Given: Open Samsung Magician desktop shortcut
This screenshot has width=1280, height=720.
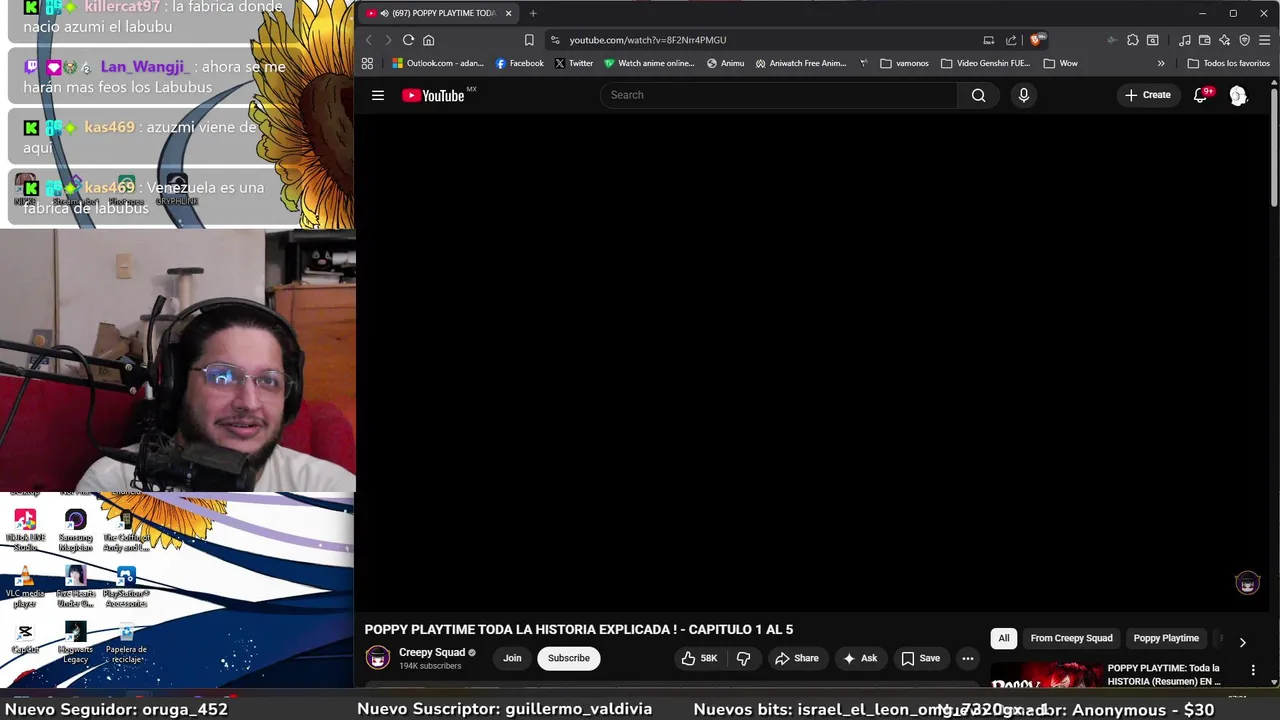Looking at the screenshot, I should (x=76, y=530).
